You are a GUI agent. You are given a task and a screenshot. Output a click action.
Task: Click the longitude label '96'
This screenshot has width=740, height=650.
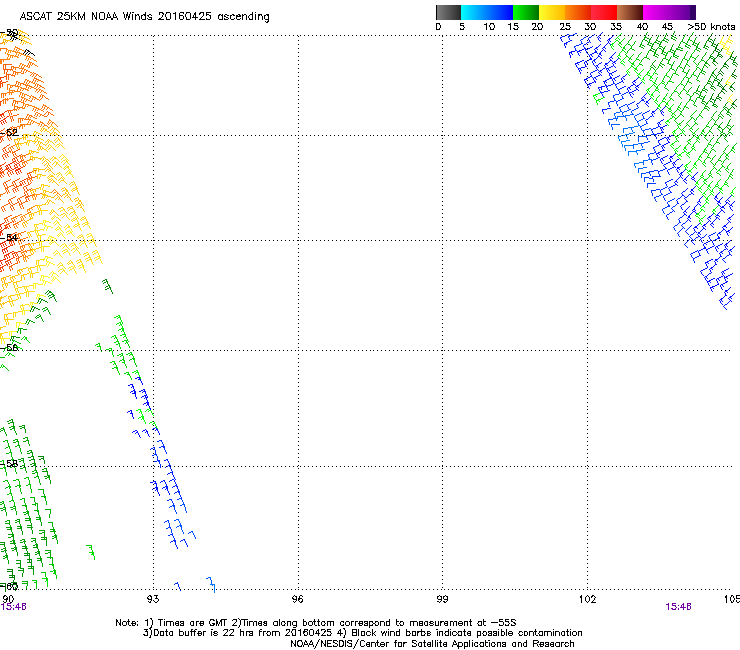pyautogui.click(x=297, y=599)
